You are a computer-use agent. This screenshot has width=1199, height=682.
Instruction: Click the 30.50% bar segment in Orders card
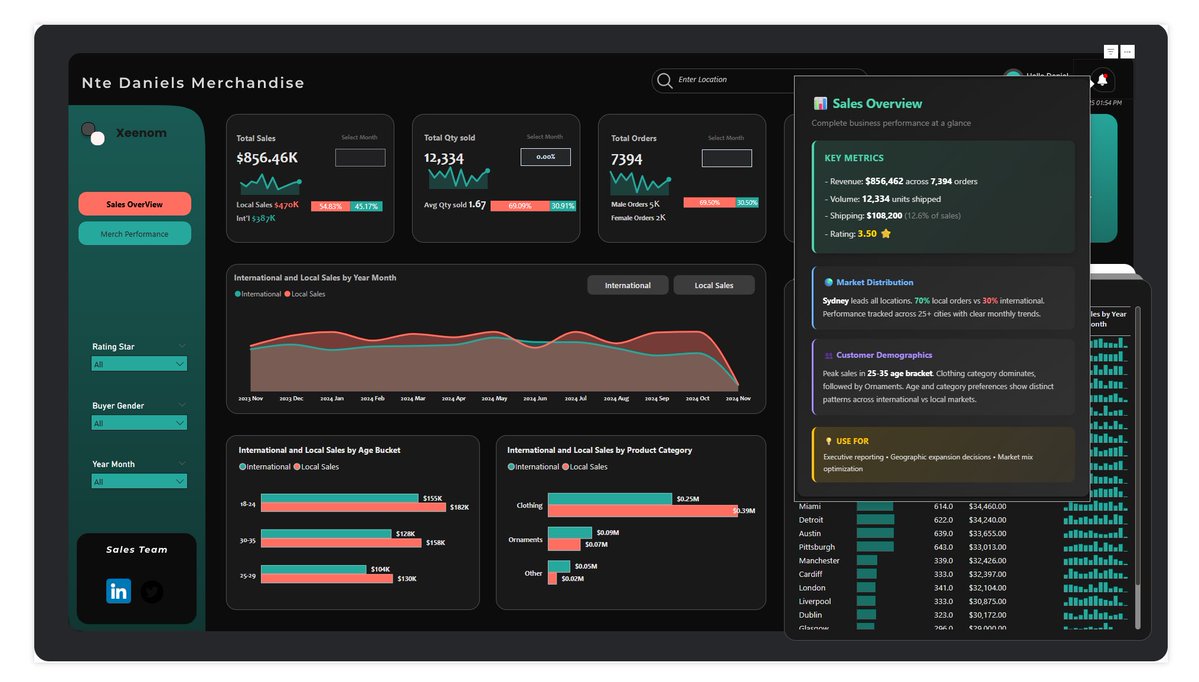[x=747, y=203]
